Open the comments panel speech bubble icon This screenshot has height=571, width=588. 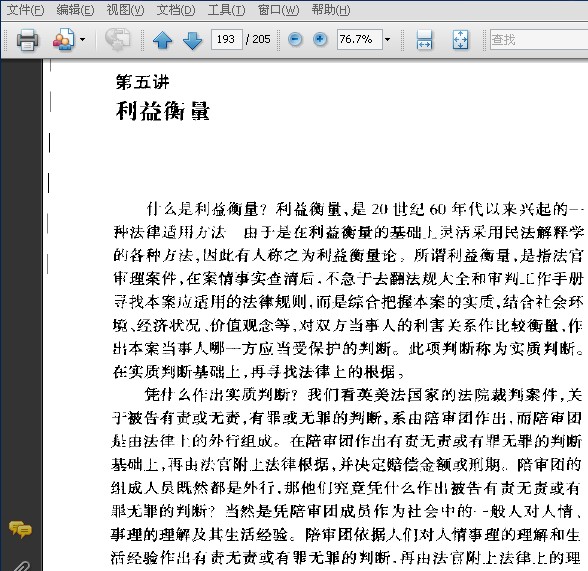pyautogui.click(x=21, y=529)
